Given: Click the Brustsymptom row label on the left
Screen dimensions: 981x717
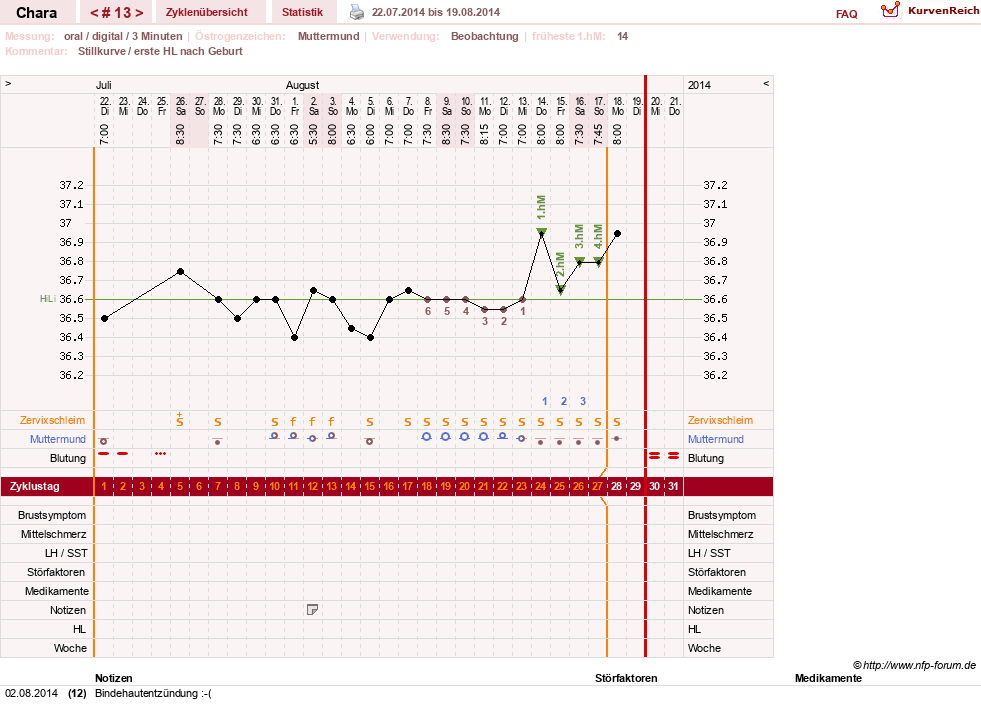Looking at the screenshot, I should 52,516.
